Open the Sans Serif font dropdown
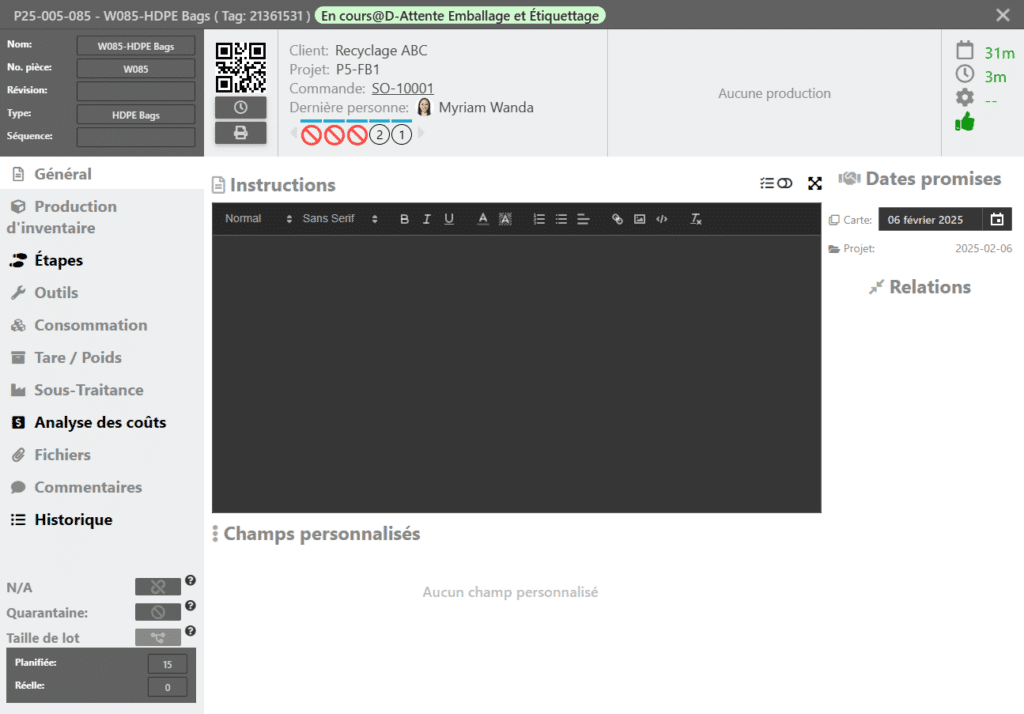This screenshot has width=1024, height=714. click(x=340, y=219)
